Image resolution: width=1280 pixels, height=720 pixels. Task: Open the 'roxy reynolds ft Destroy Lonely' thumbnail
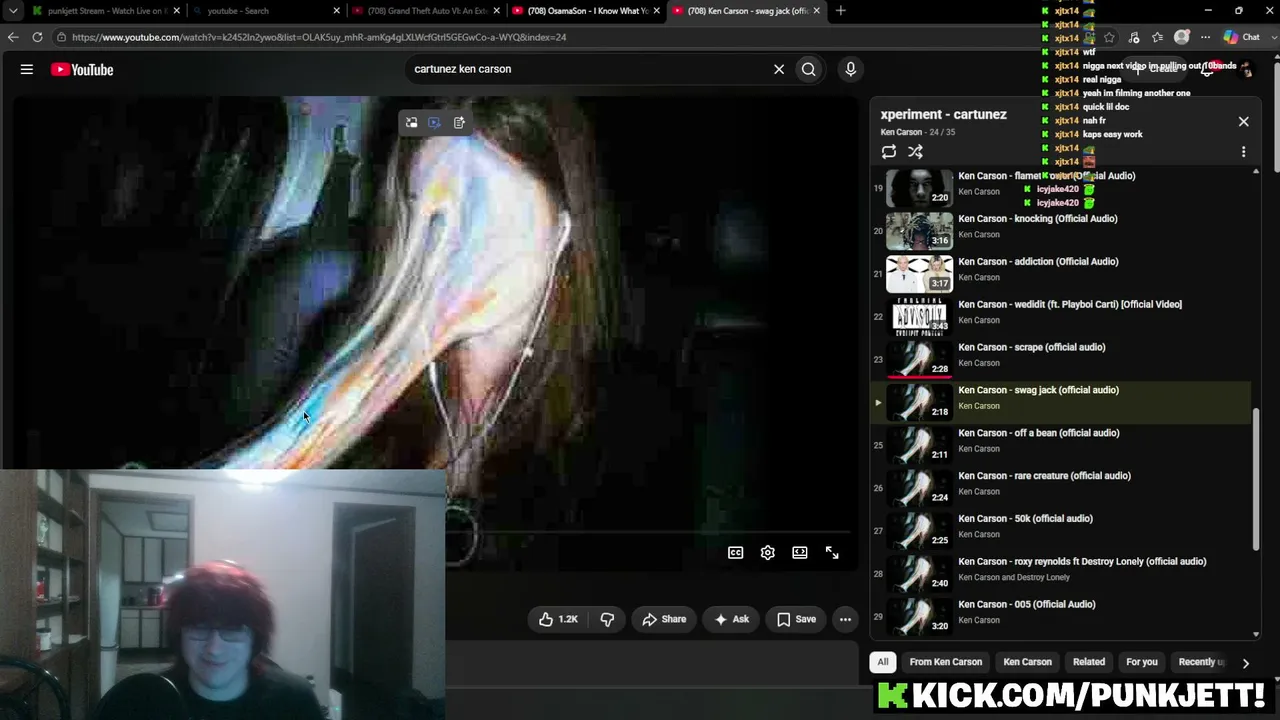coord(920,574)
